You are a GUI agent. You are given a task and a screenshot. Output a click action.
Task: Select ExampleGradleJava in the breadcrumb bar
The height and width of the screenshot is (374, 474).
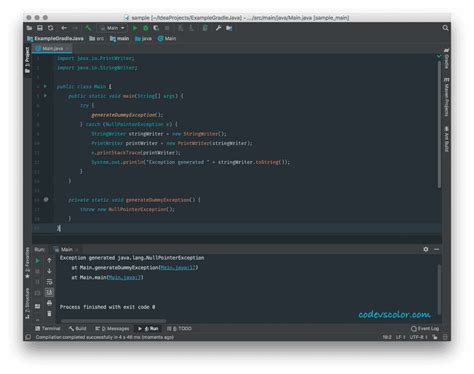coord(55,39)
